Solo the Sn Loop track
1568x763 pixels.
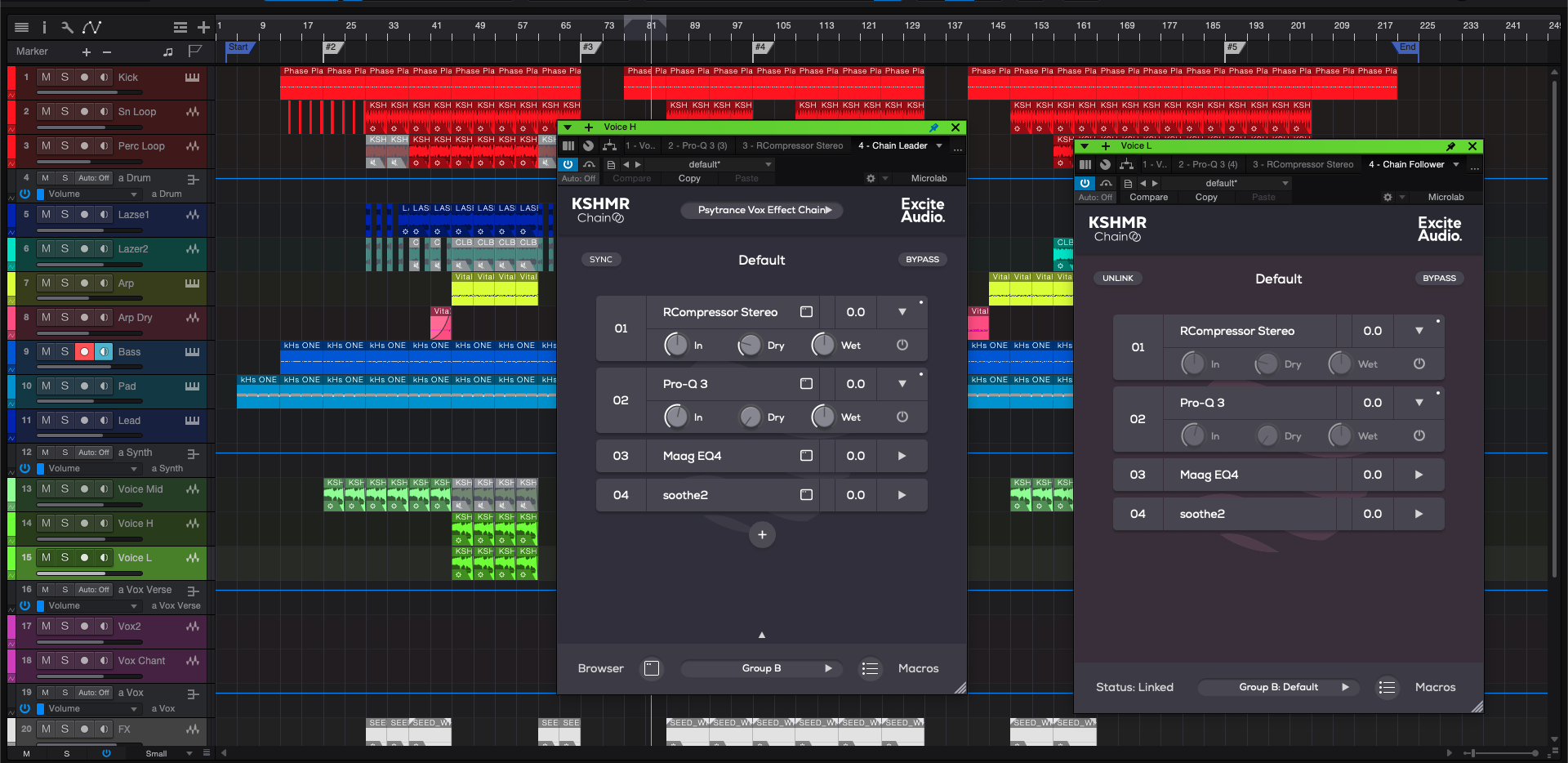65,112
